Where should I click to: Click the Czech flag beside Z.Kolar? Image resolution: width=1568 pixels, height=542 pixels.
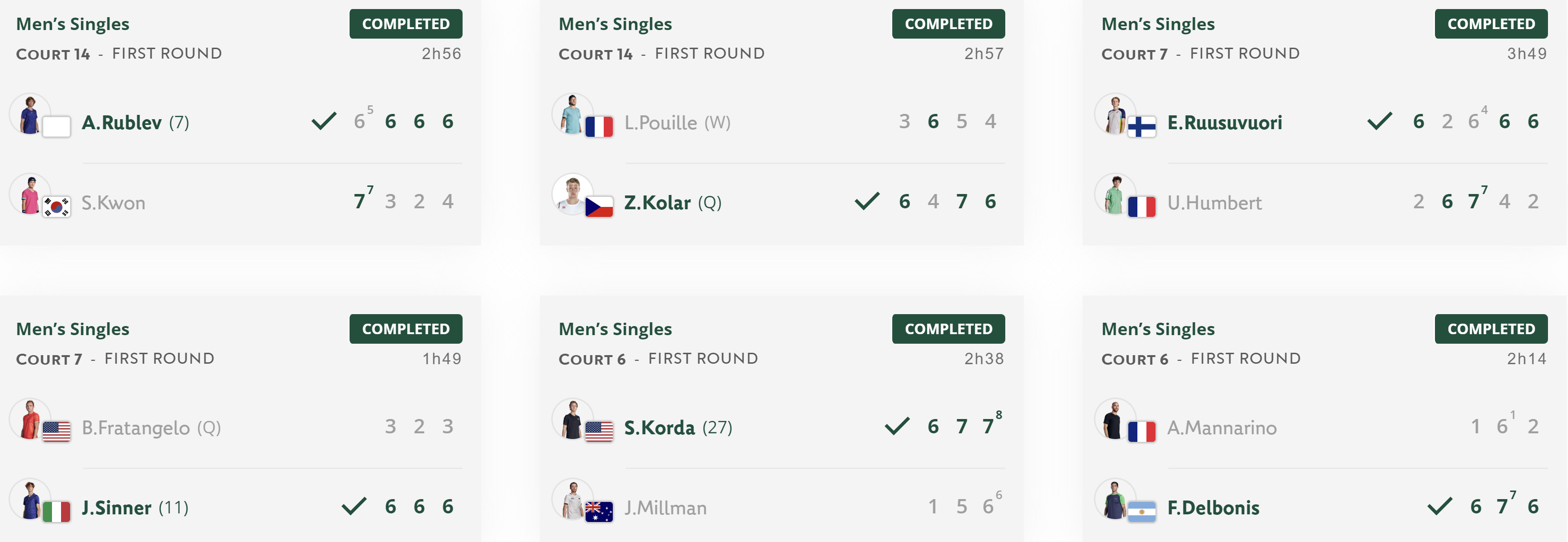pyautogui.click(x=599, y=207)
